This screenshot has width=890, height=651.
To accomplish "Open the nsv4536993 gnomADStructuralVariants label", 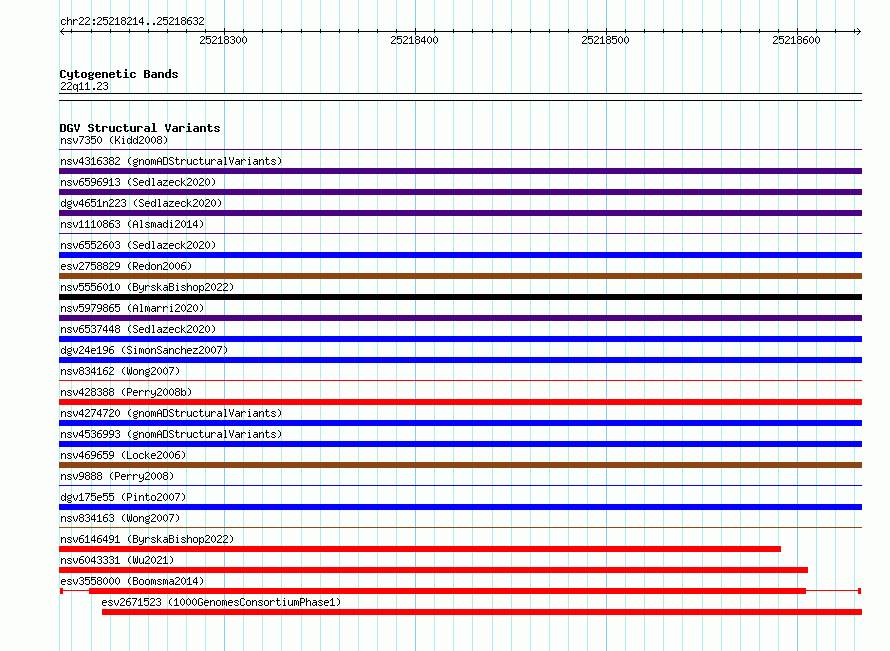I will coord(171,434).
